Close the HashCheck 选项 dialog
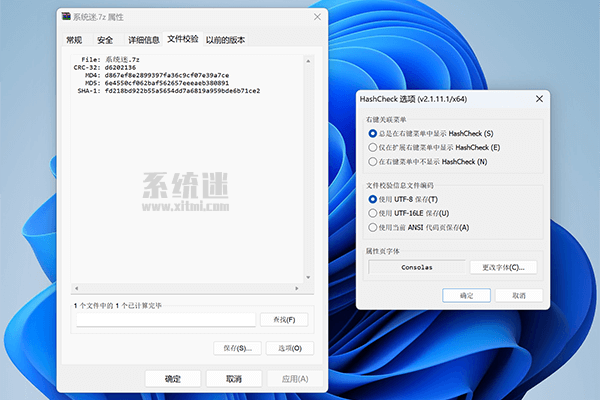 pos(539,99)
